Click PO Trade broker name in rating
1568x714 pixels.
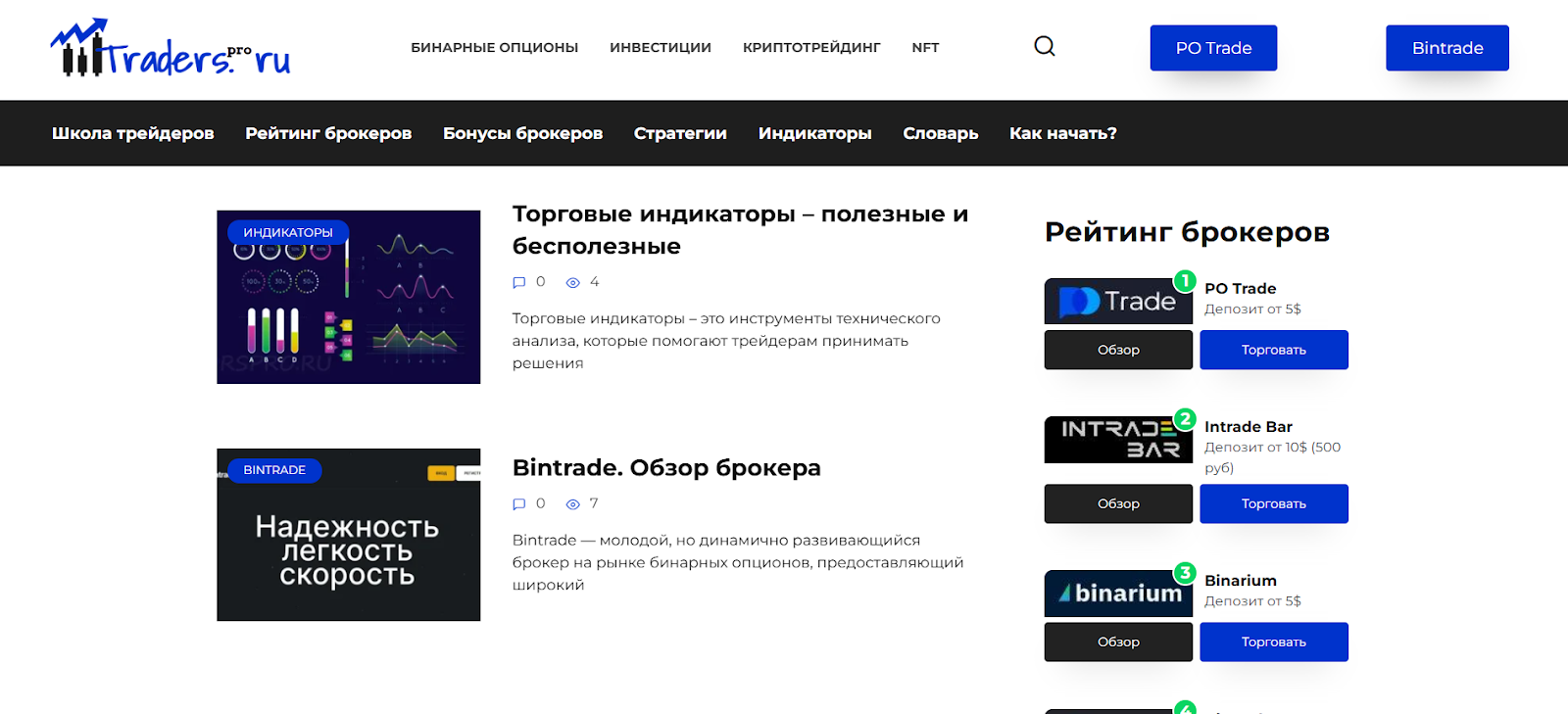pos(1240,288)
